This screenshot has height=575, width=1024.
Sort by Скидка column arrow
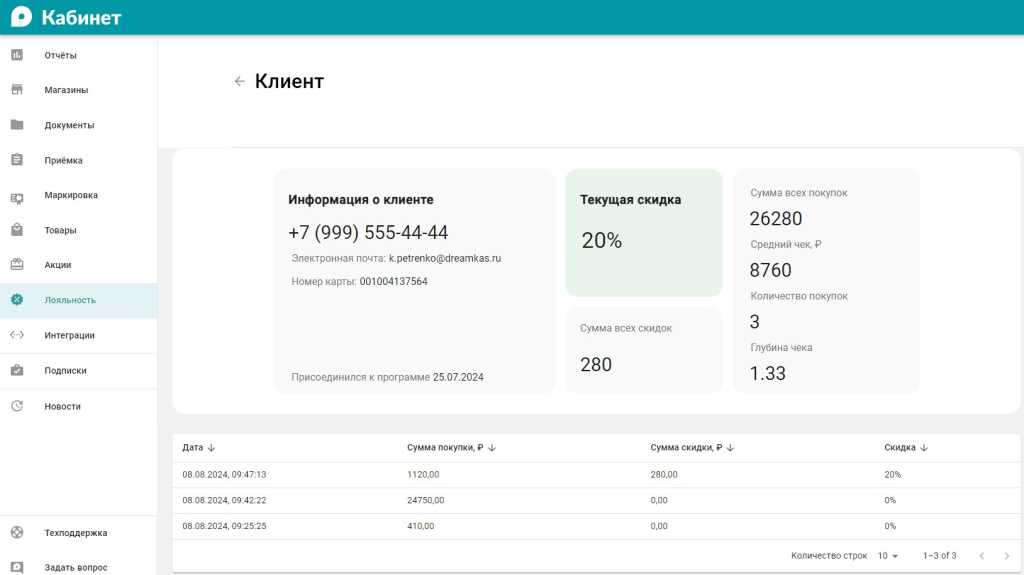[x=923, y=448]
